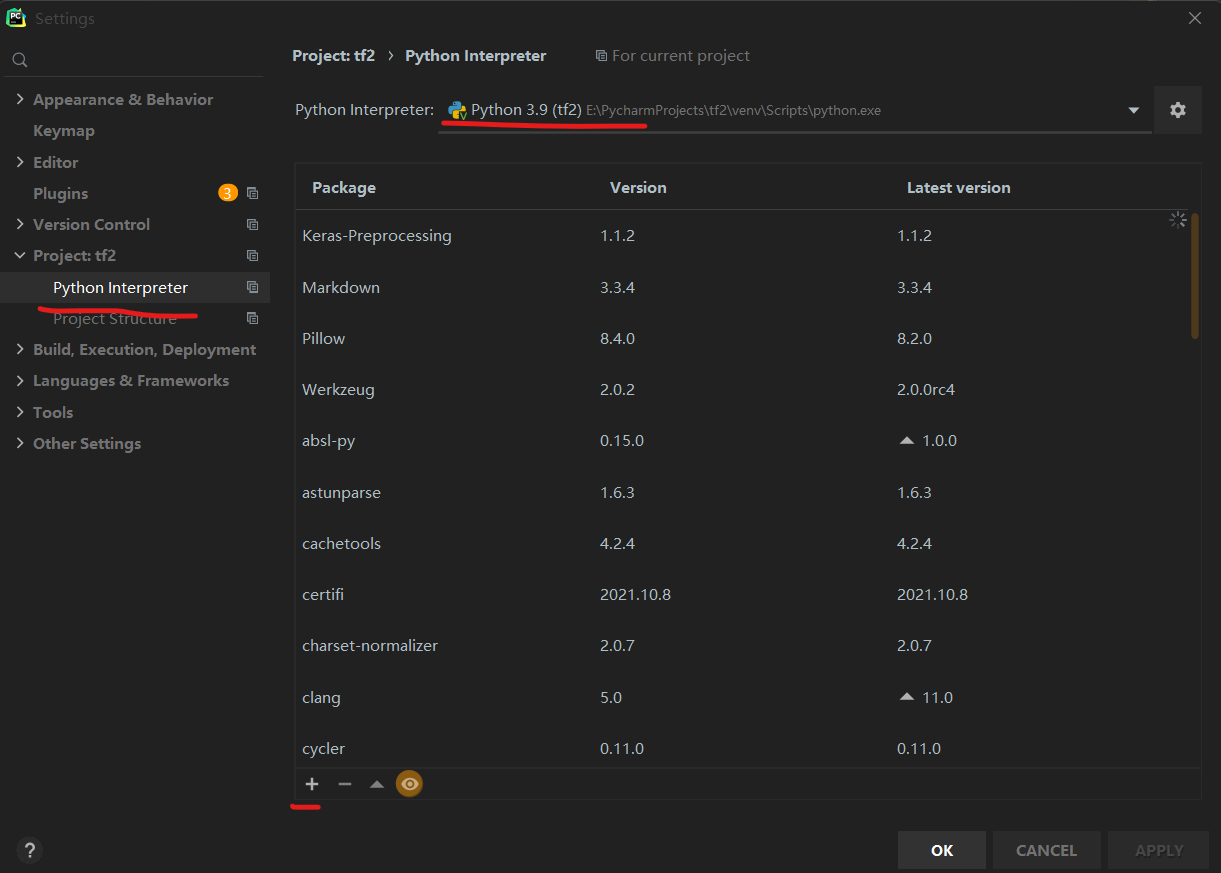This screenshot has width=1221, height=873.
Task: Click the upgrade arrow beside clang 11.0
Action: point(907,697)
